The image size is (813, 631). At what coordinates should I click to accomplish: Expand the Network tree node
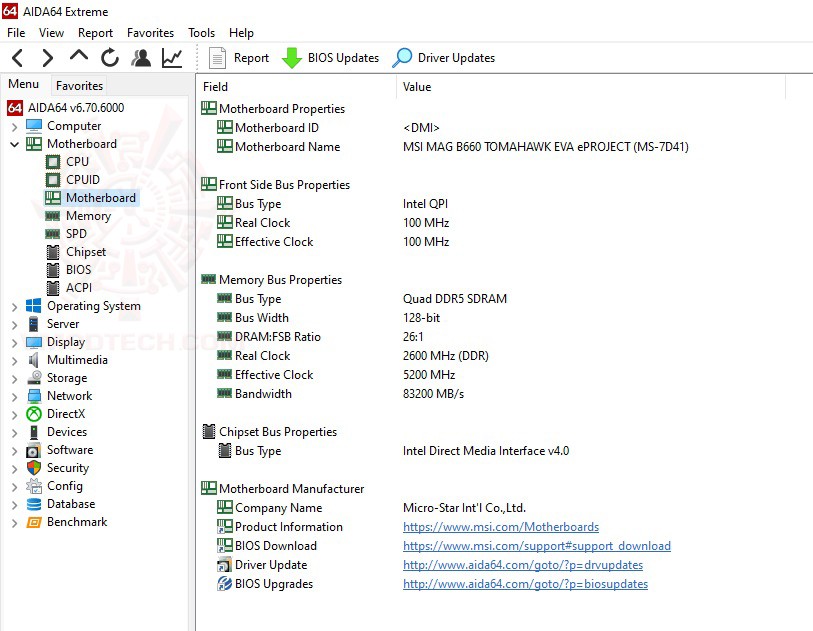pyautogui.click(x=15, y=397)
